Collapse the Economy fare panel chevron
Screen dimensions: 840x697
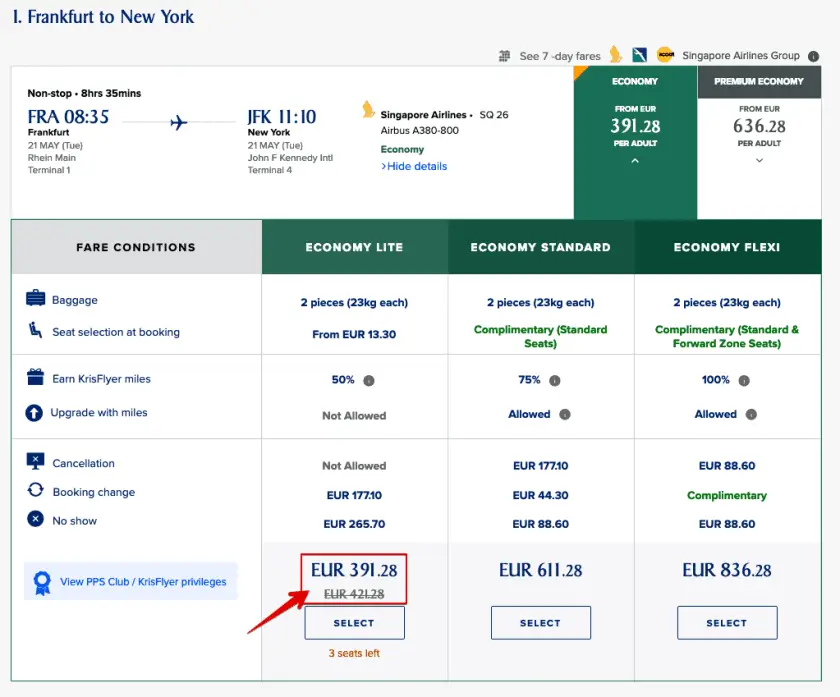coord(634,161)
